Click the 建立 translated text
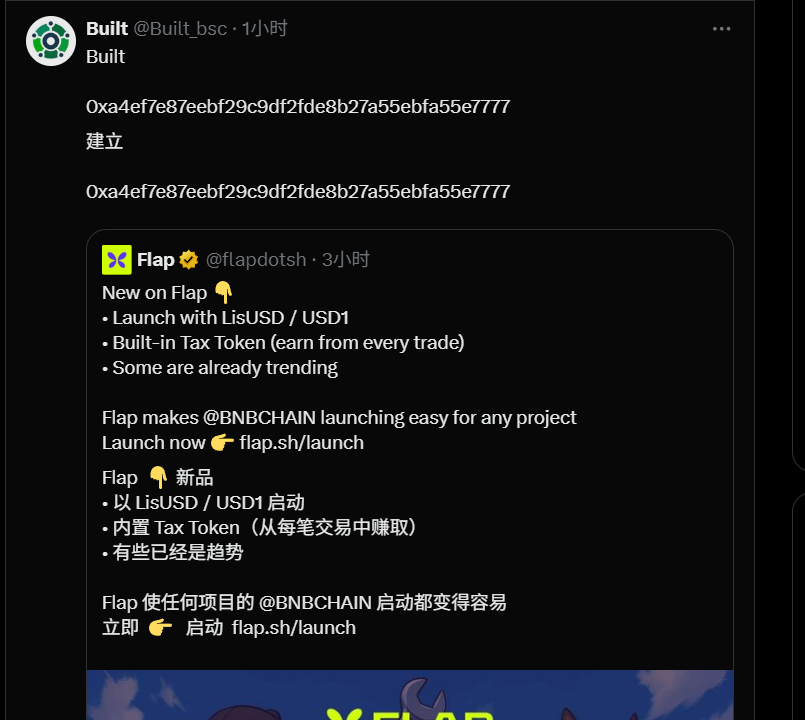The width and height of the screenshot is (805, 720). pyautogui.click(x=105, y=141)
